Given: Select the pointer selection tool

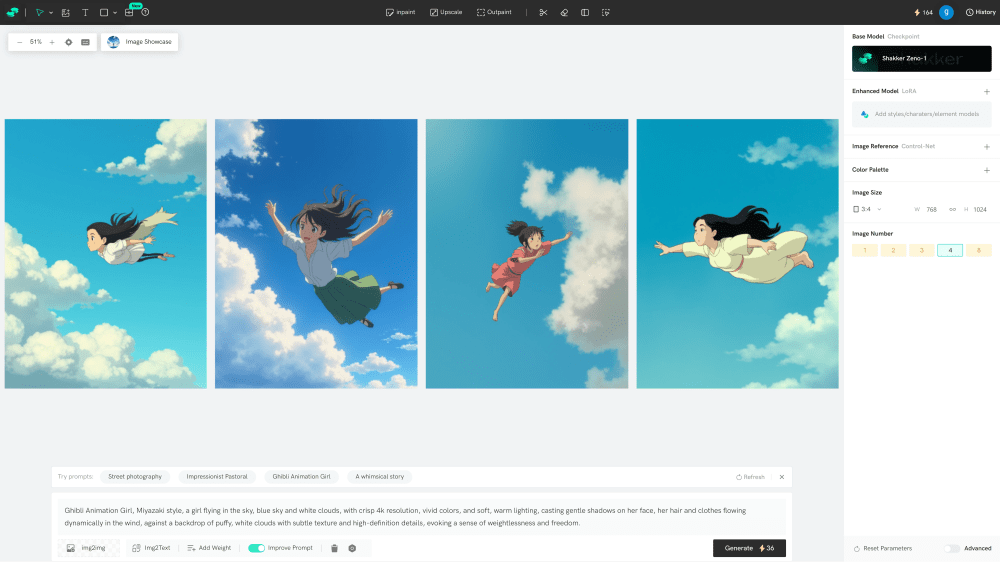Looking at the screenshot, I should pos(40,12).
